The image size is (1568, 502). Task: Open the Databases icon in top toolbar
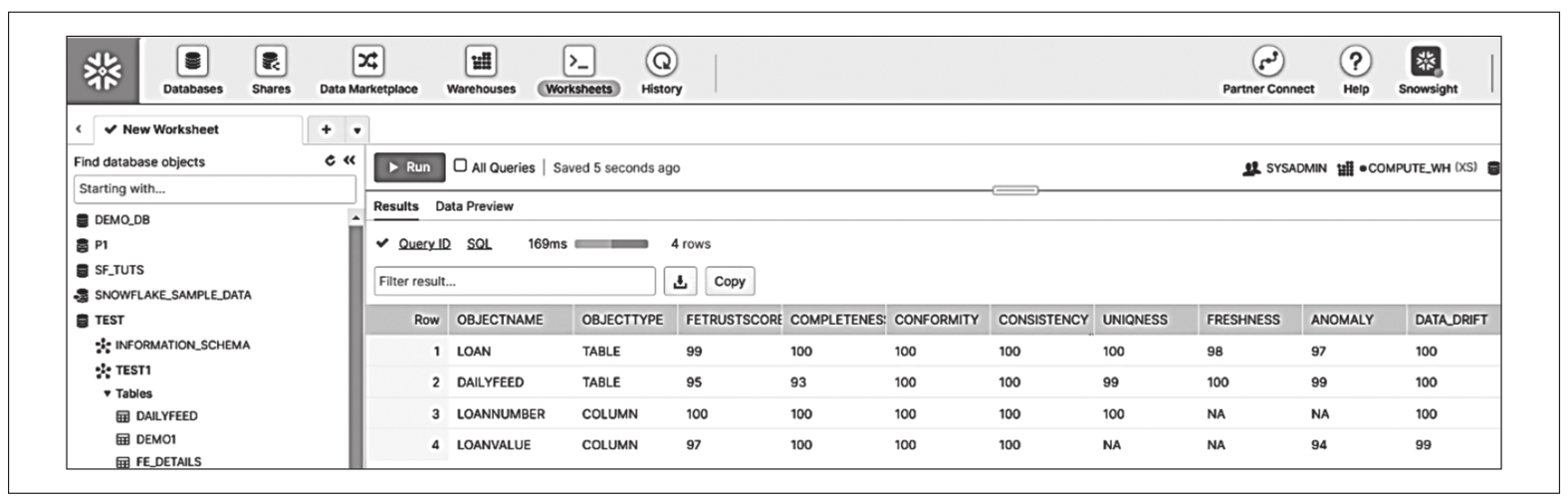click(x=192, y=63)
